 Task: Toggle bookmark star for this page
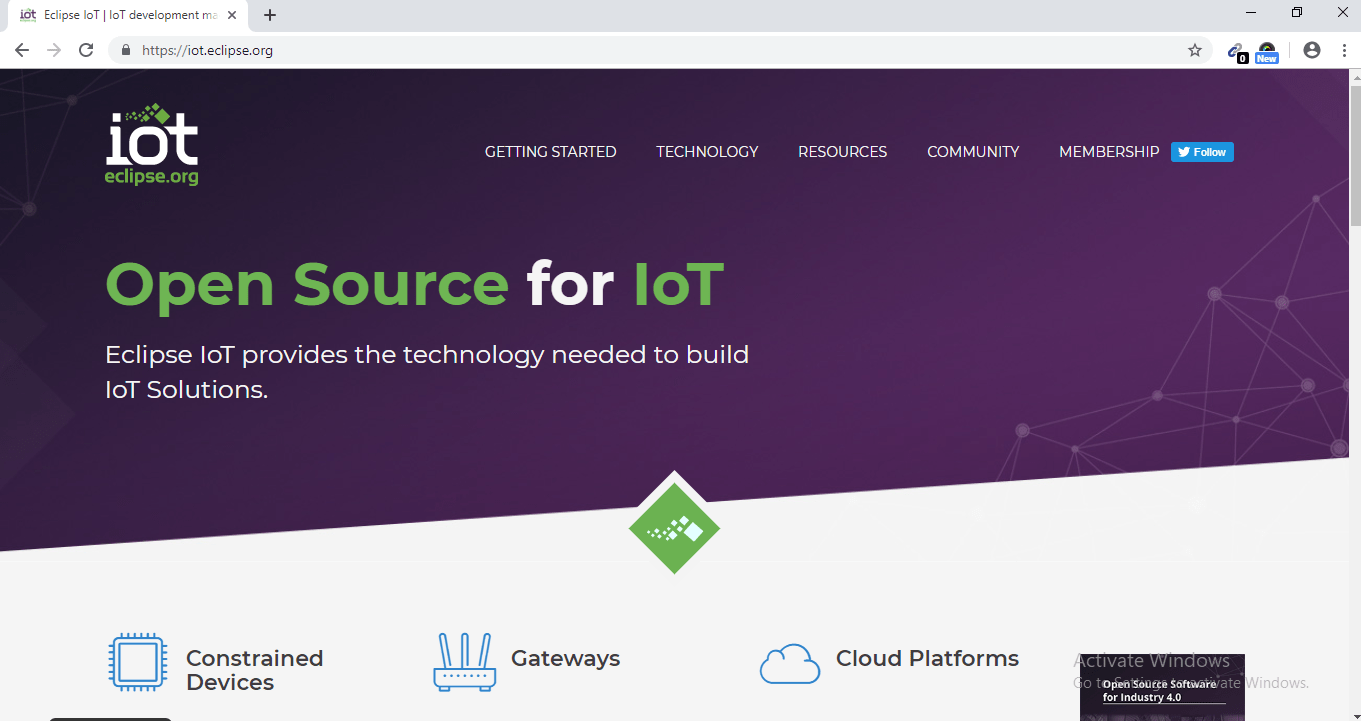(1194, 49)
